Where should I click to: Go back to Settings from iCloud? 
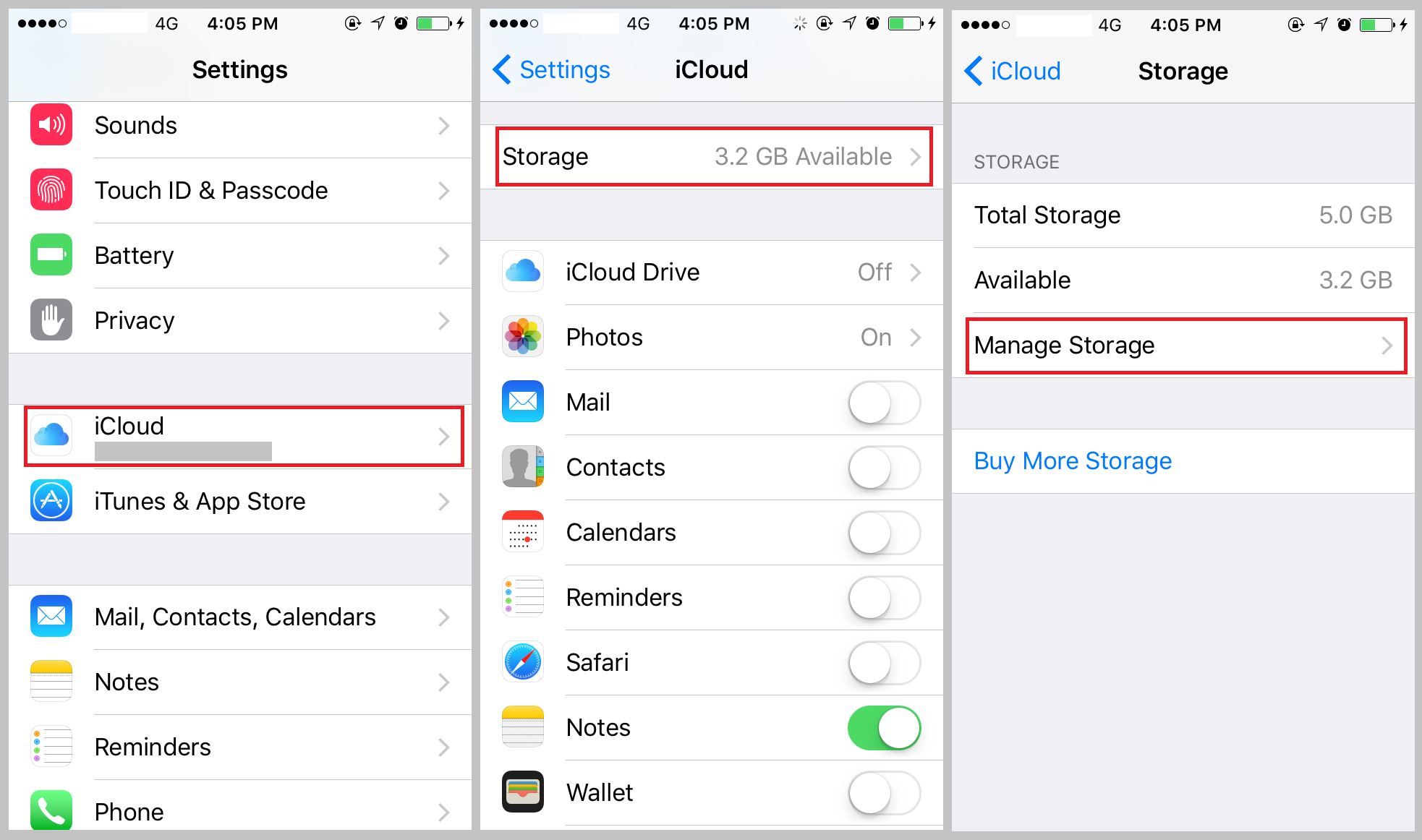551,70
